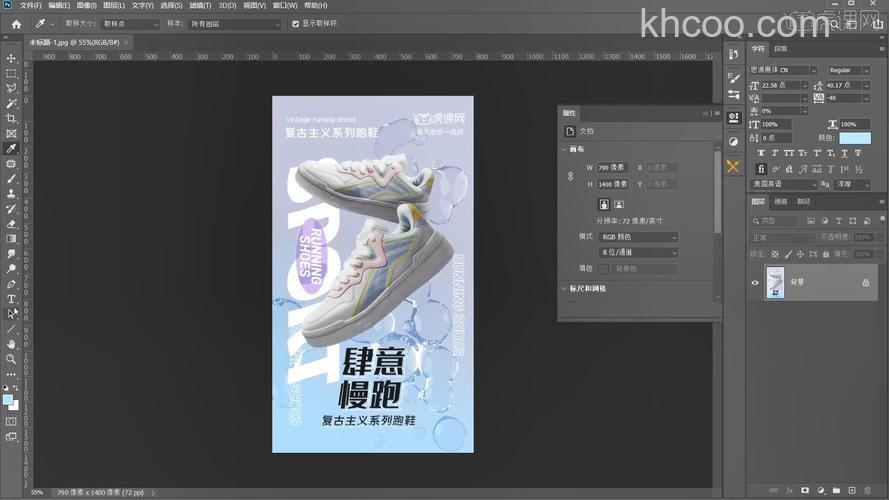Open the 8-bit channel depth dropdown
The width and height of the screenshot is (889, 500).
point(638,252)
